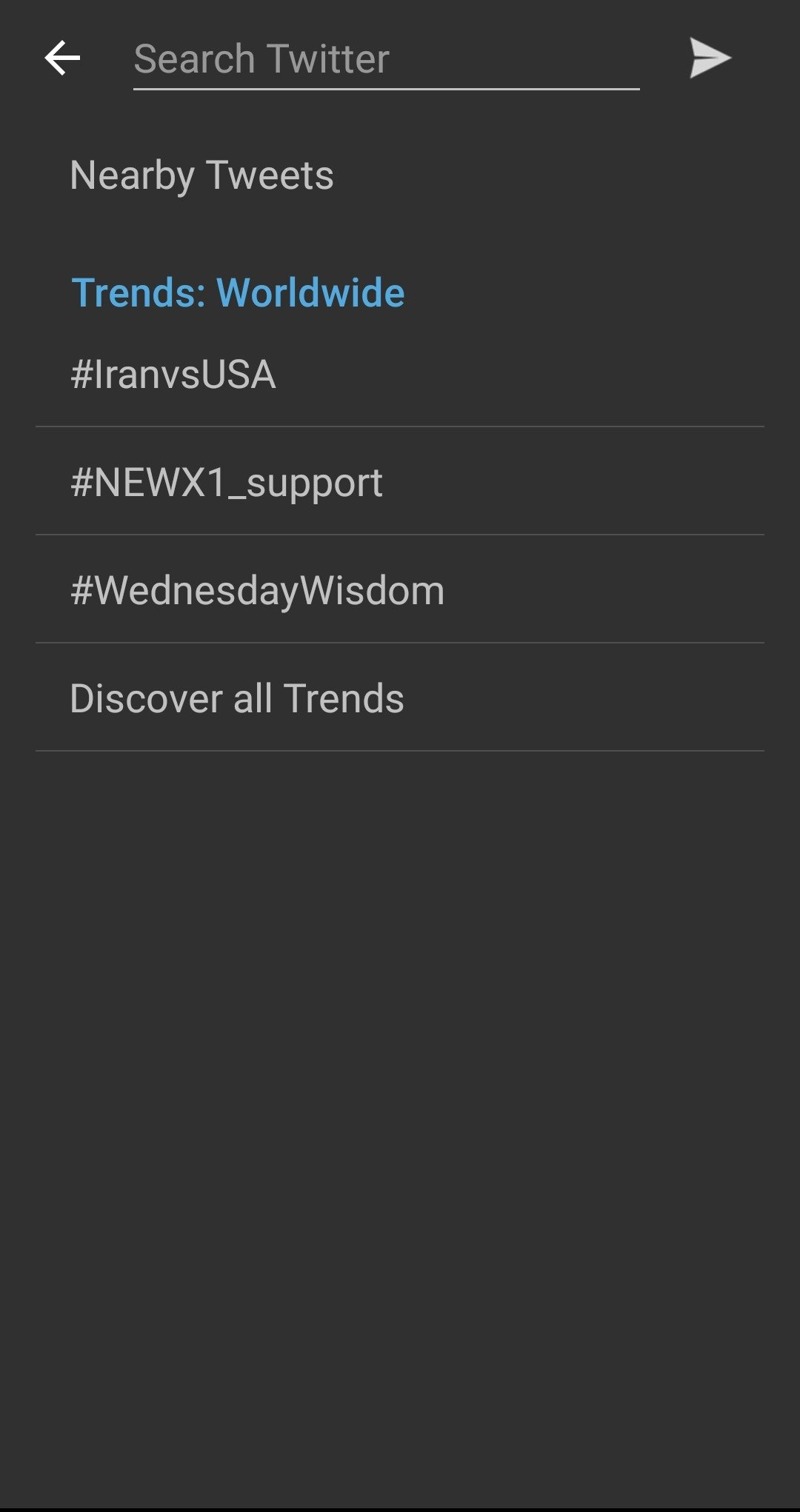The width and height of the screenshot is (800, 1512).
Task: Pick the second trending hashtag NEWX1_support
Action: (x=400, y=482)
